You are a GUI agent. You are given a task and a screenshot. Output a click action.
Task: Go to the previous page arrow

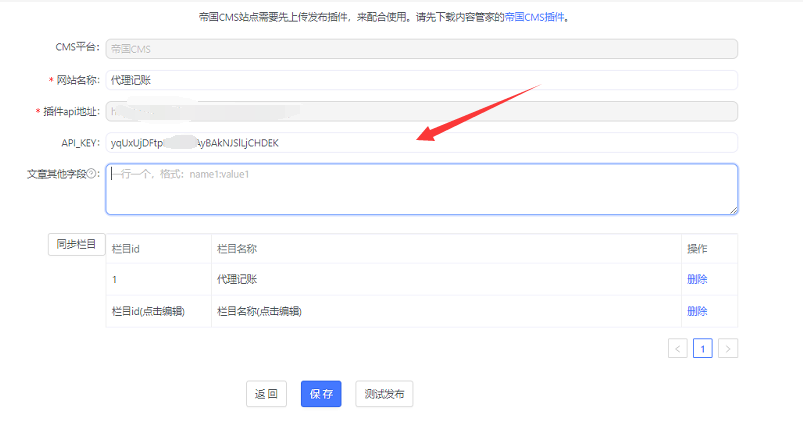pos(677,348)
